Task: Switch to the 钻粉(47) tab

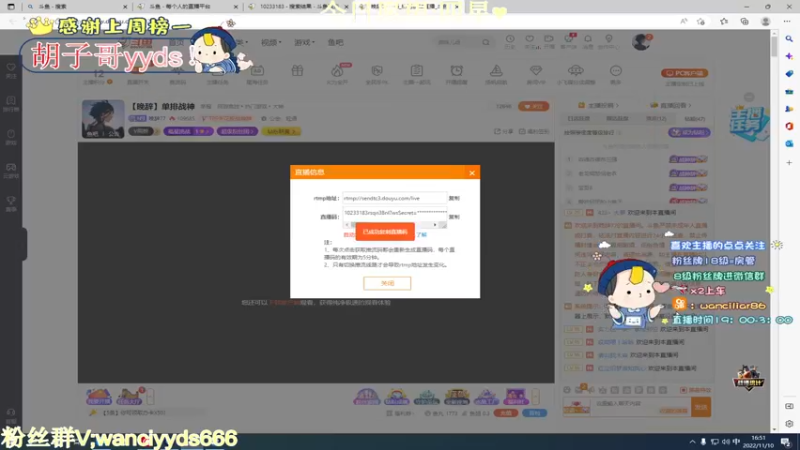Action: coord(694,118)
